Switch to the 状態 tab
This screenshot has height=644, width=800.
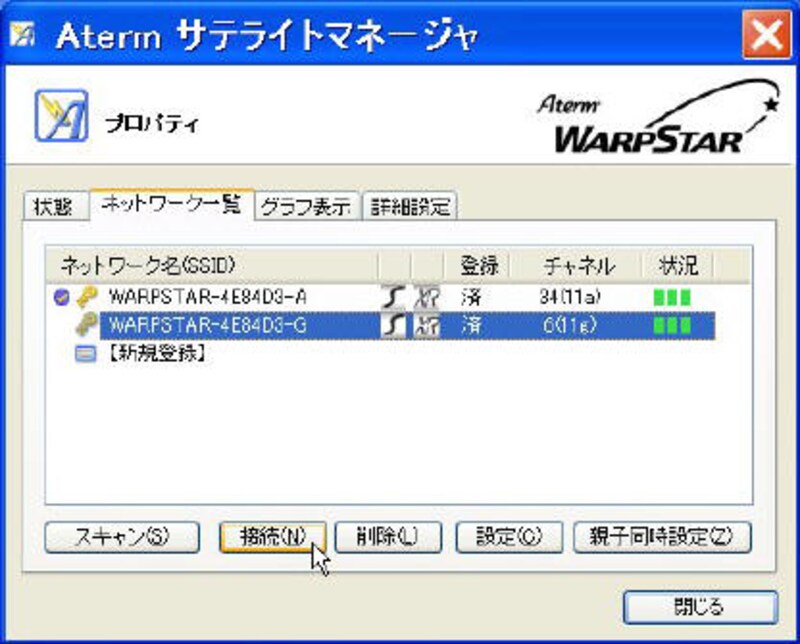tap(54, 207)
